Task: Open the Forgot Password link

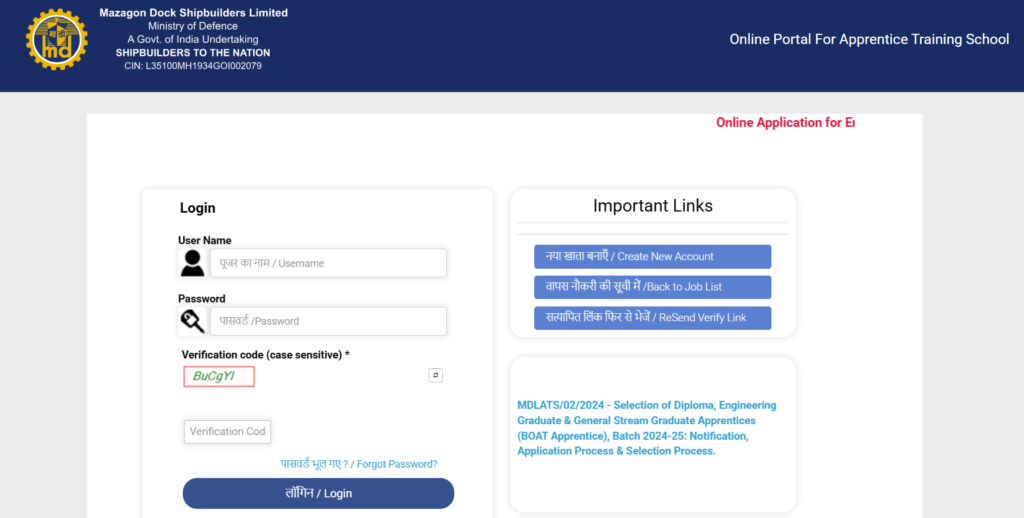Action: pyautogui.click(x=359, y=464)
